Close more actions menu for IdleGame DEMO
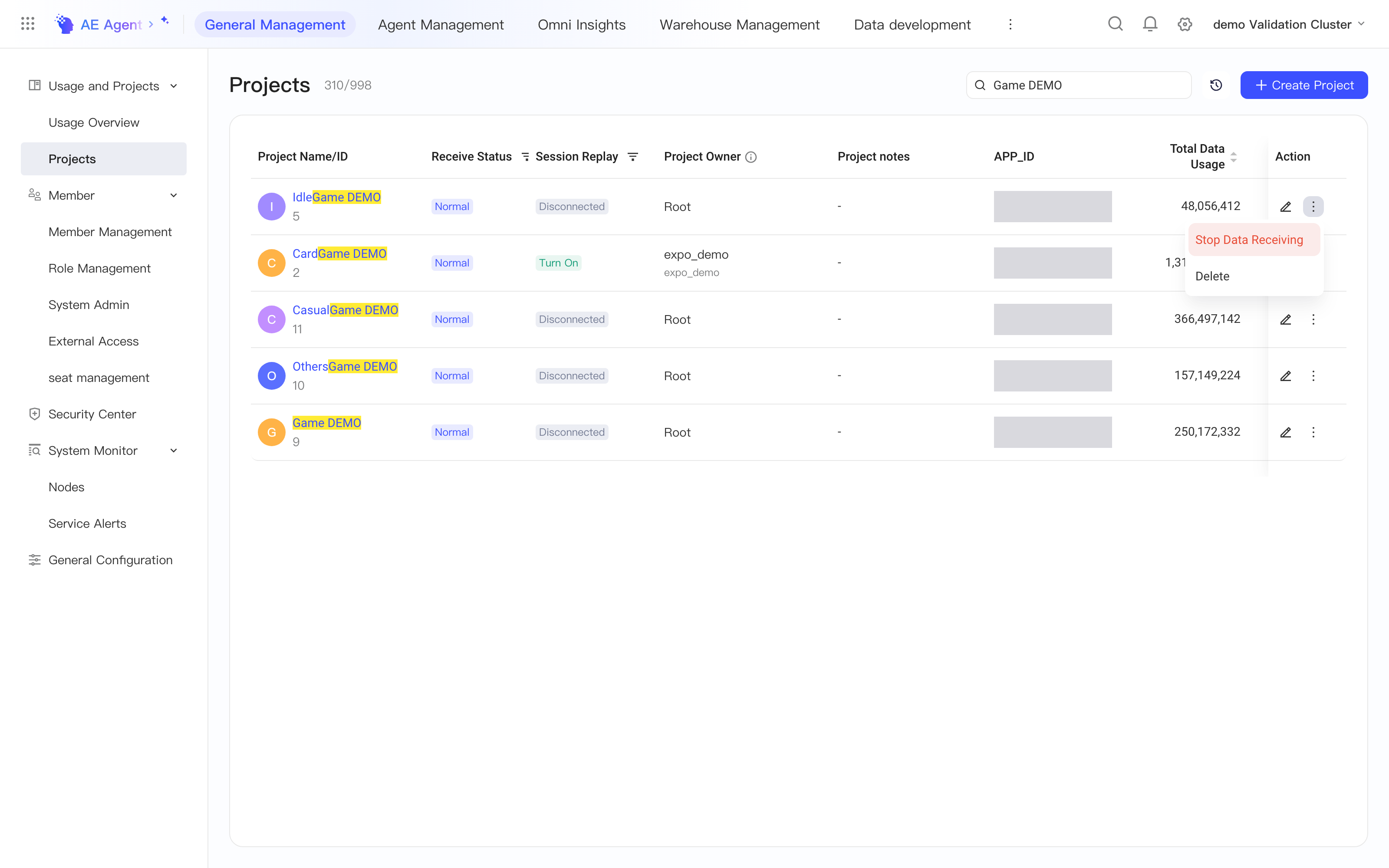Image resolution: width=1389 pixels, height=868 pixels. [1313, 207]
